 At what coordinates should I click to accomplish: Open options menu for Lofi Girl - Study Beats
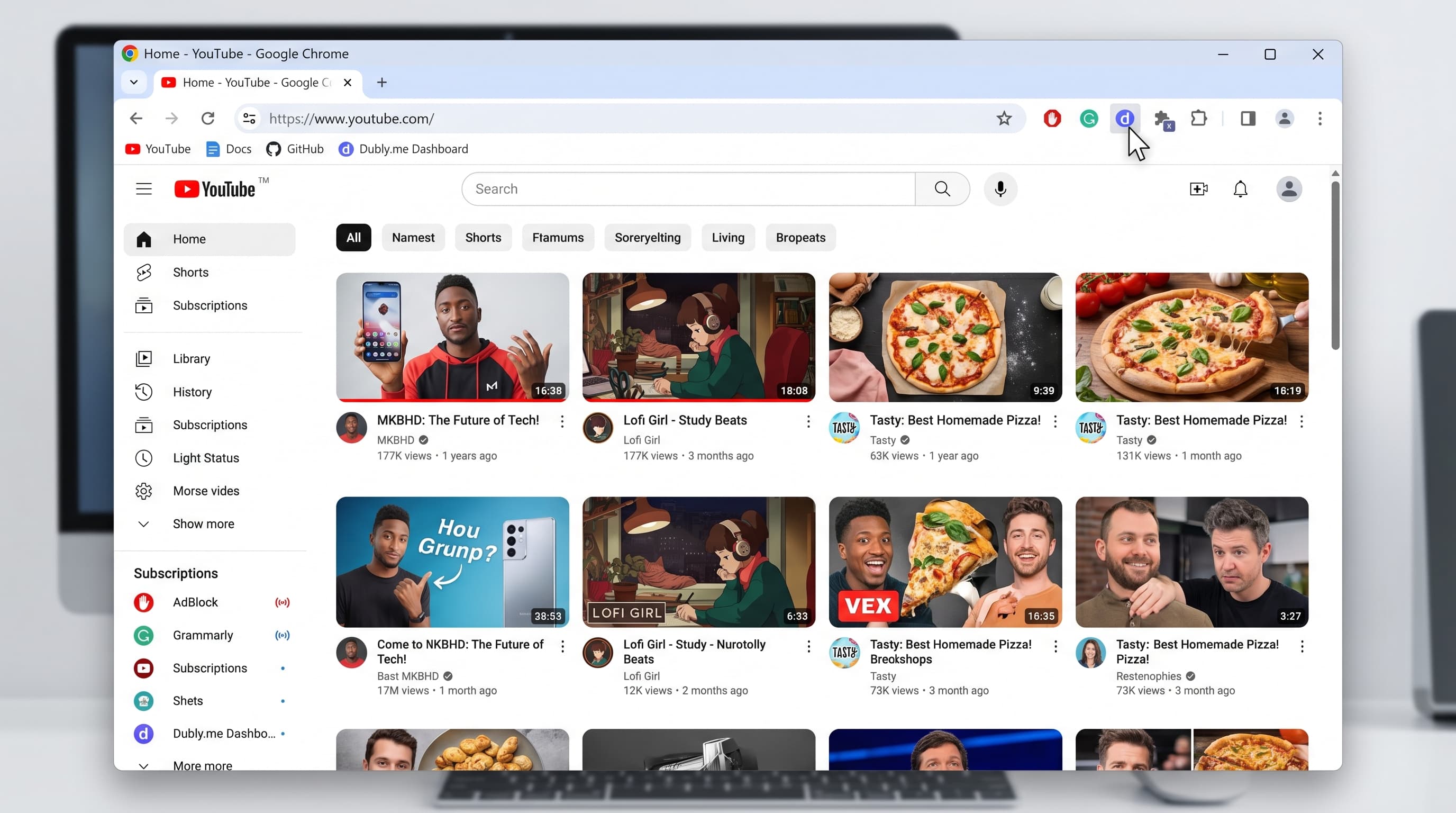point(808,421)
